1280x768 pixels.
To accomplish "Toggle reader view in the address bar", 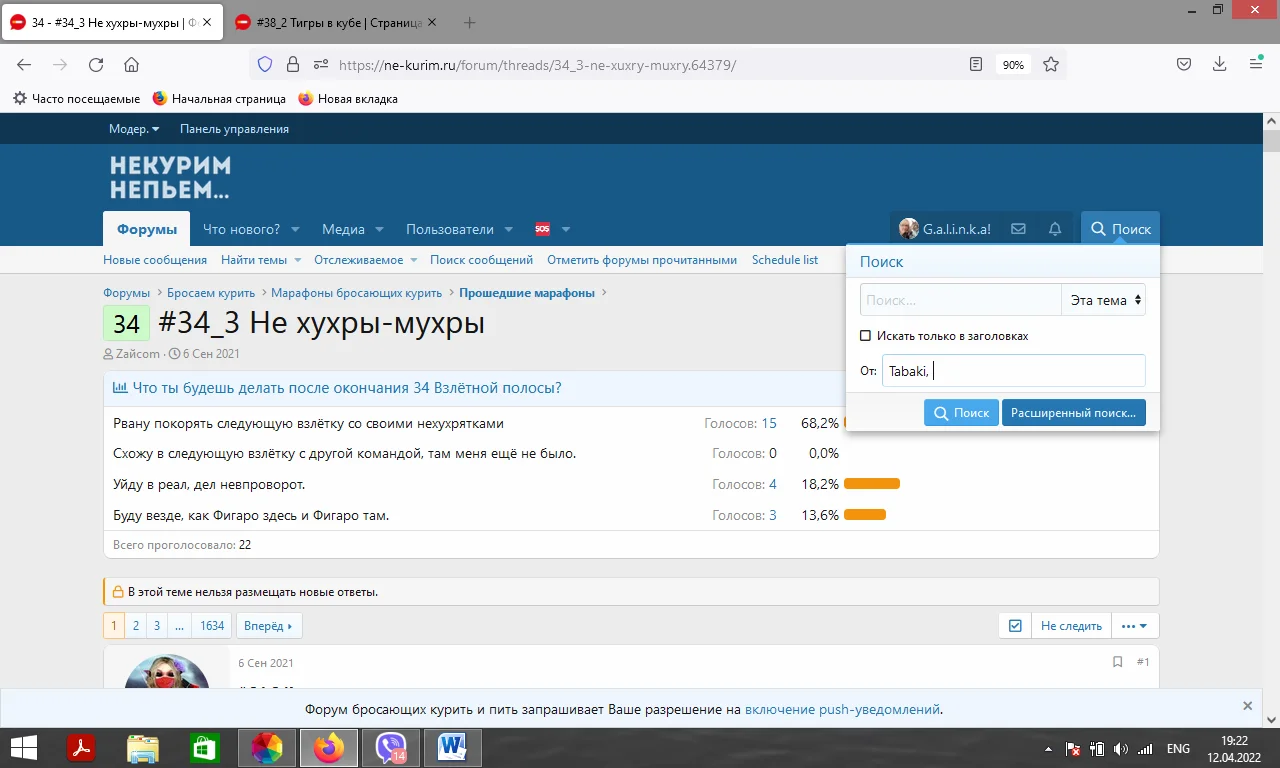I will pyautogui.click(x=976, y=64).
